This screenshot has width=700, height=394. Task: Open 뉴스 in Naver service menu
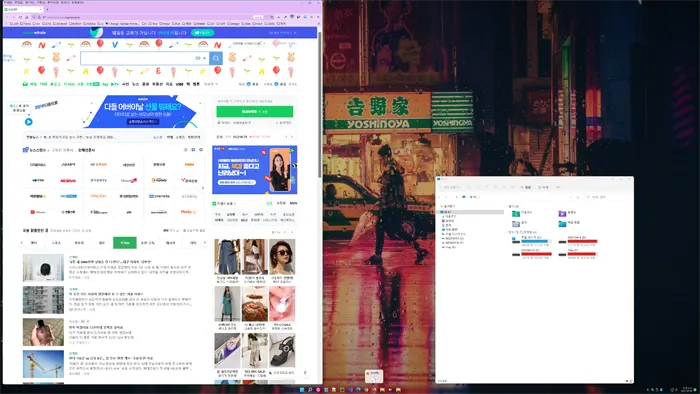pos(135,84)
